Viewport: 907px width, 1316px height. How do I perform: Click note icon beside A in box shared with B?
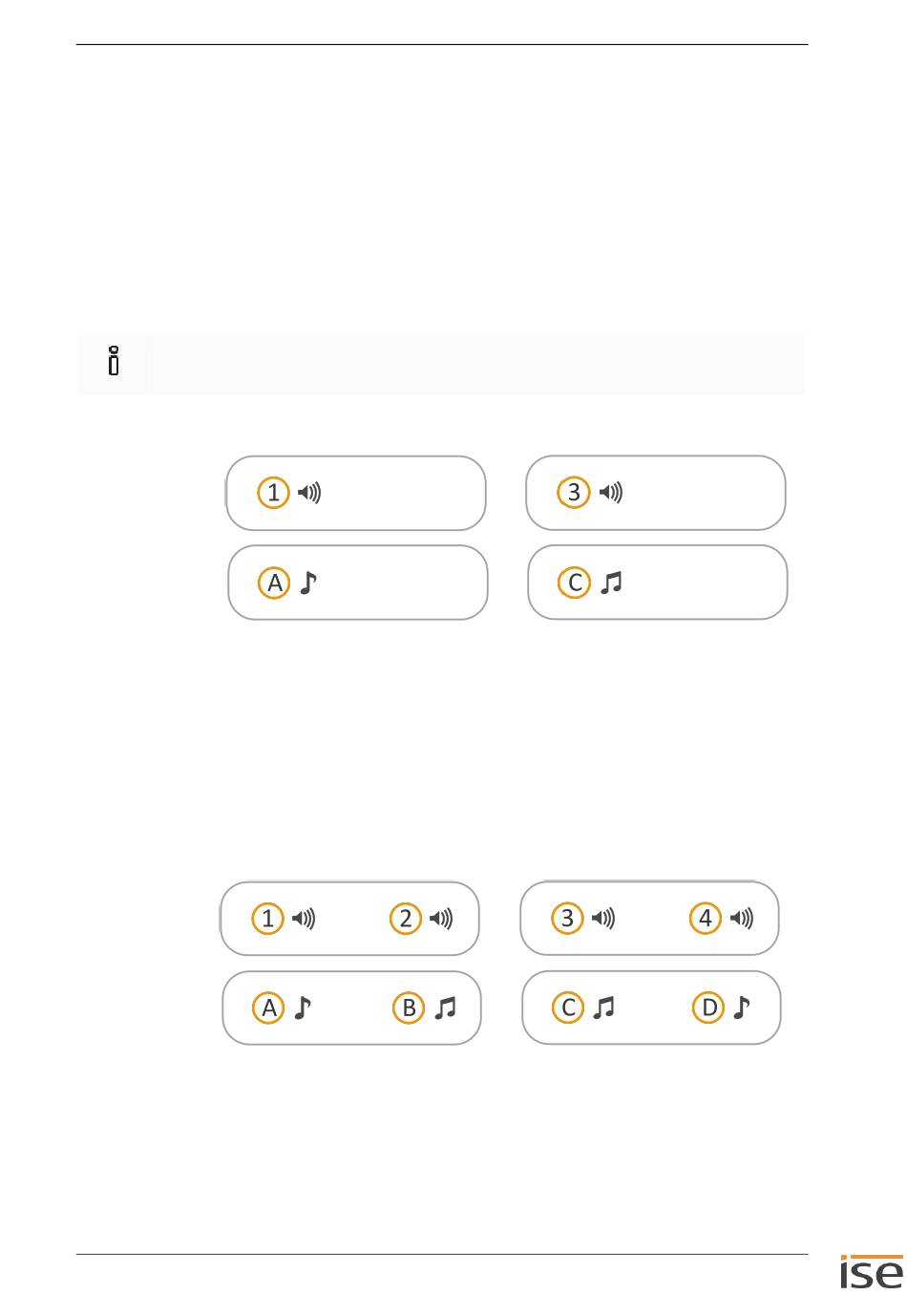[303, 1008]
